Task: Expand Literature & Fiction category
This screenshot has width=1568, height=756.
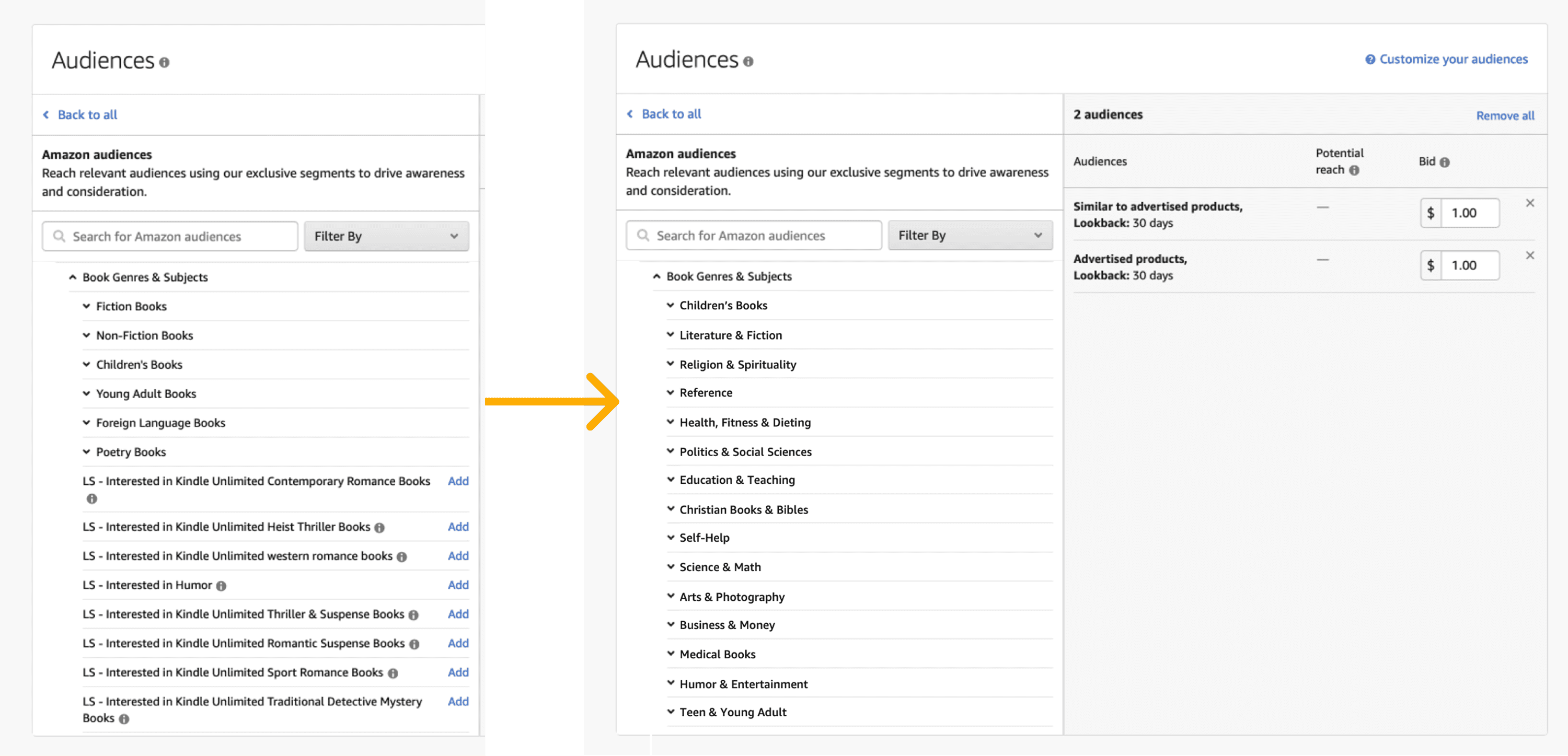Action: click(x=670, y=335)
